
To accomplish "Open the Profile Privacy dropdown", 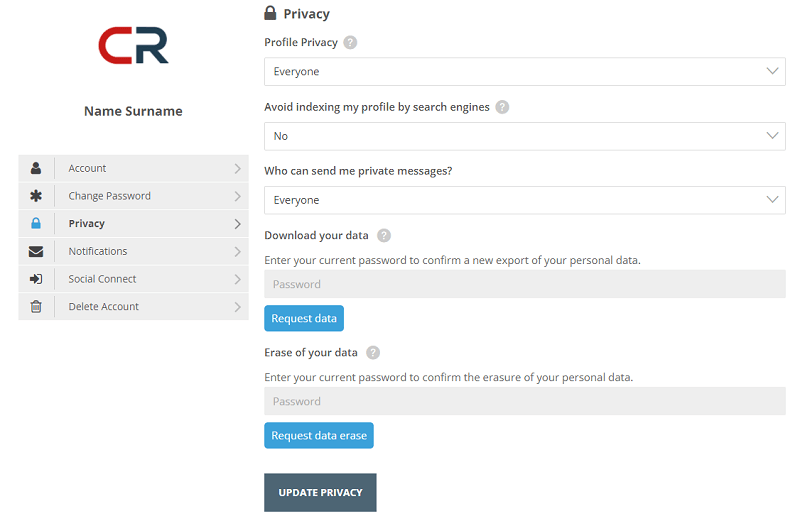I will [524, 72].
